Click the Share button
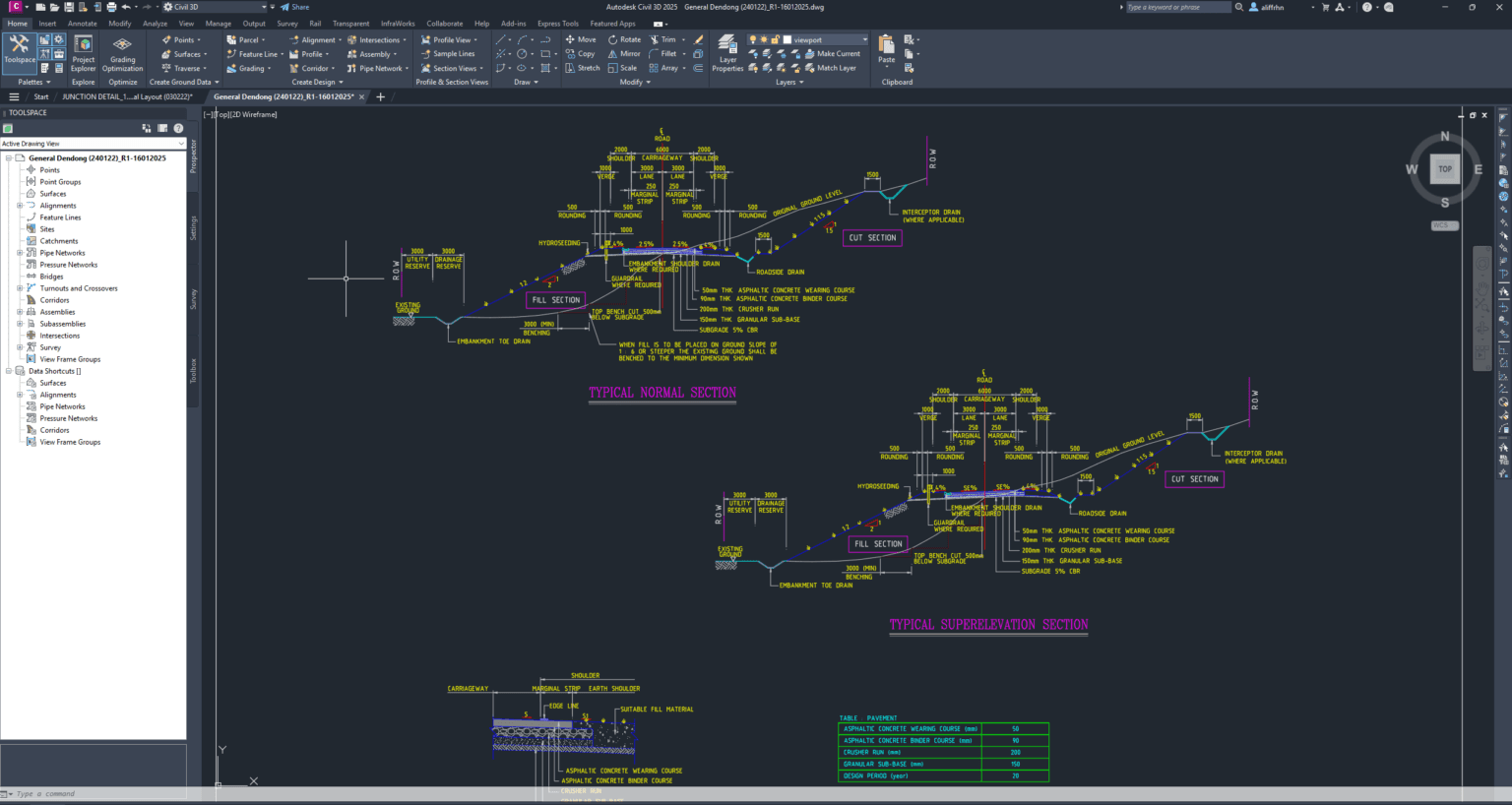This screenshot has height=805, width=1512. pyautogui.click(x=295, y=7)
